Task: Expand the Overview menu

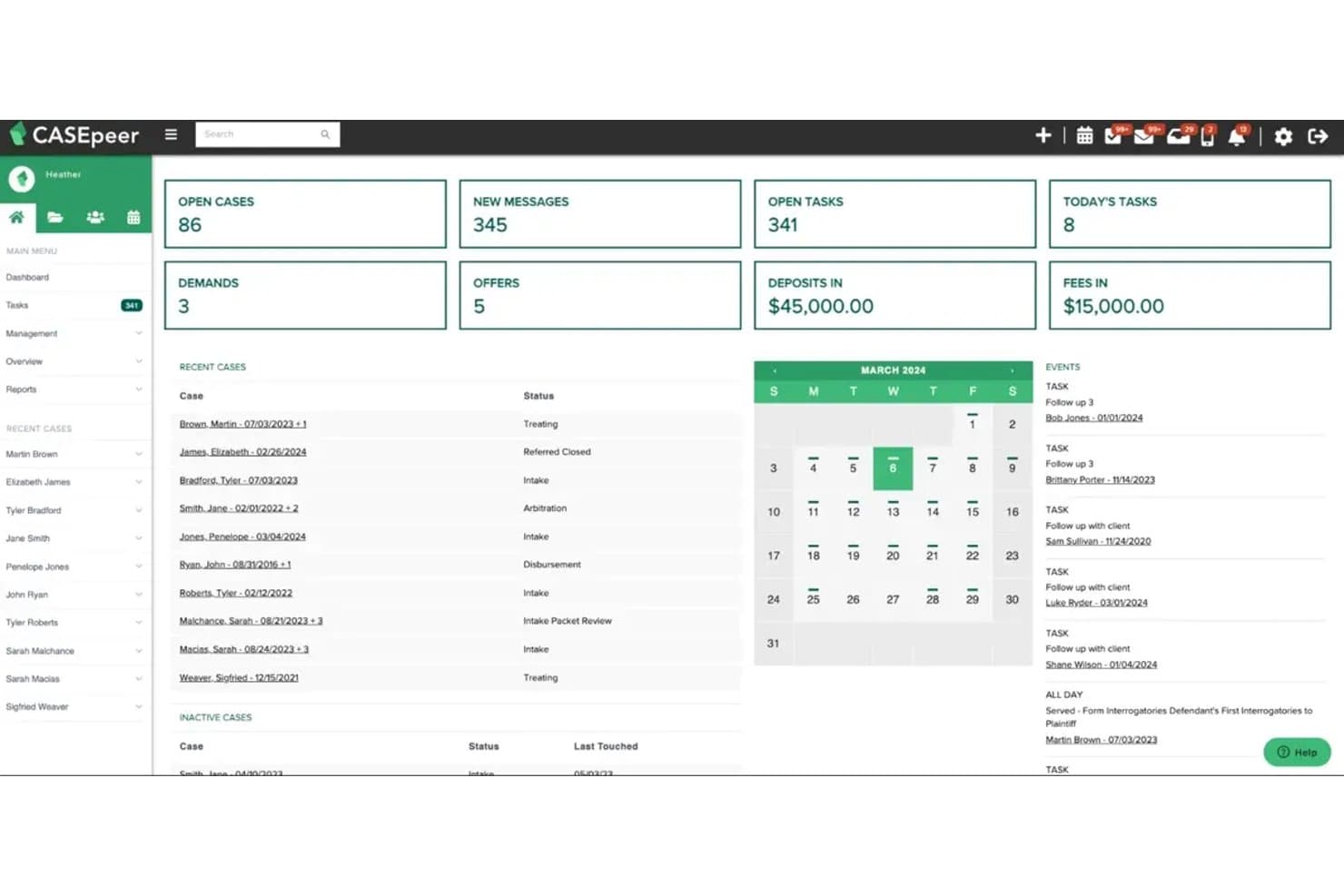Action: [74, 361]
